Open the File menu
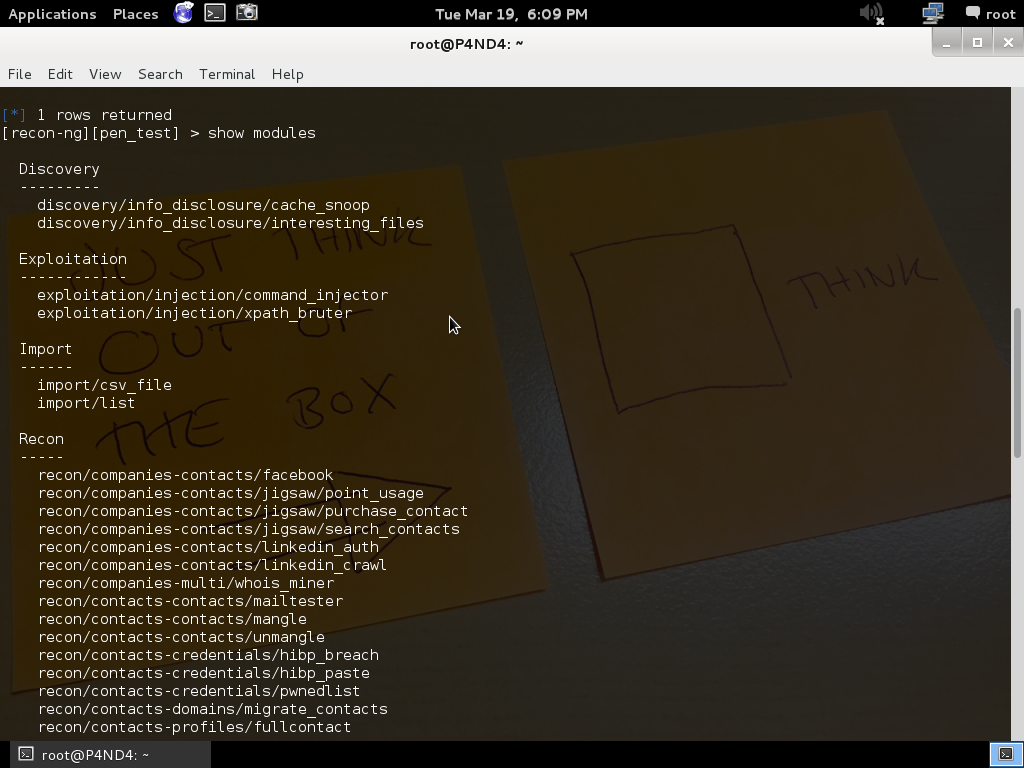 point(19,74)
